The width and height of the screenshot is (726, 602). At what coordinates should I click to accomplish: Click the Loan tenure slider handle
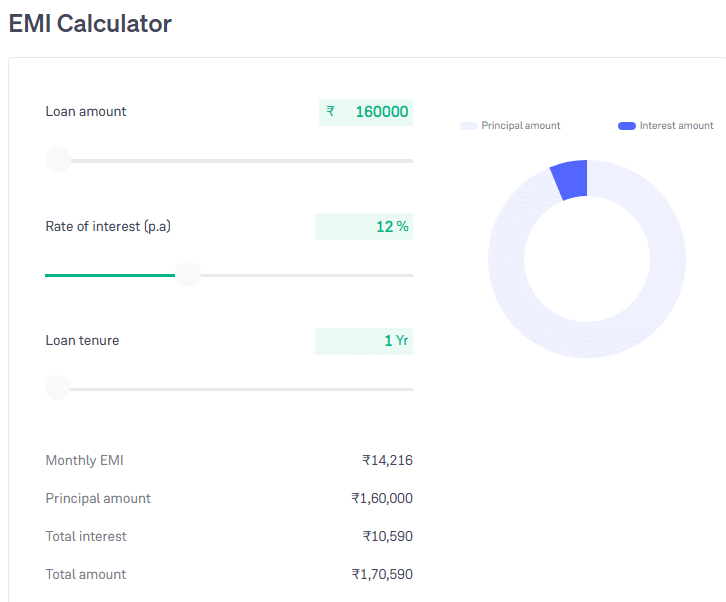(58, 388)
